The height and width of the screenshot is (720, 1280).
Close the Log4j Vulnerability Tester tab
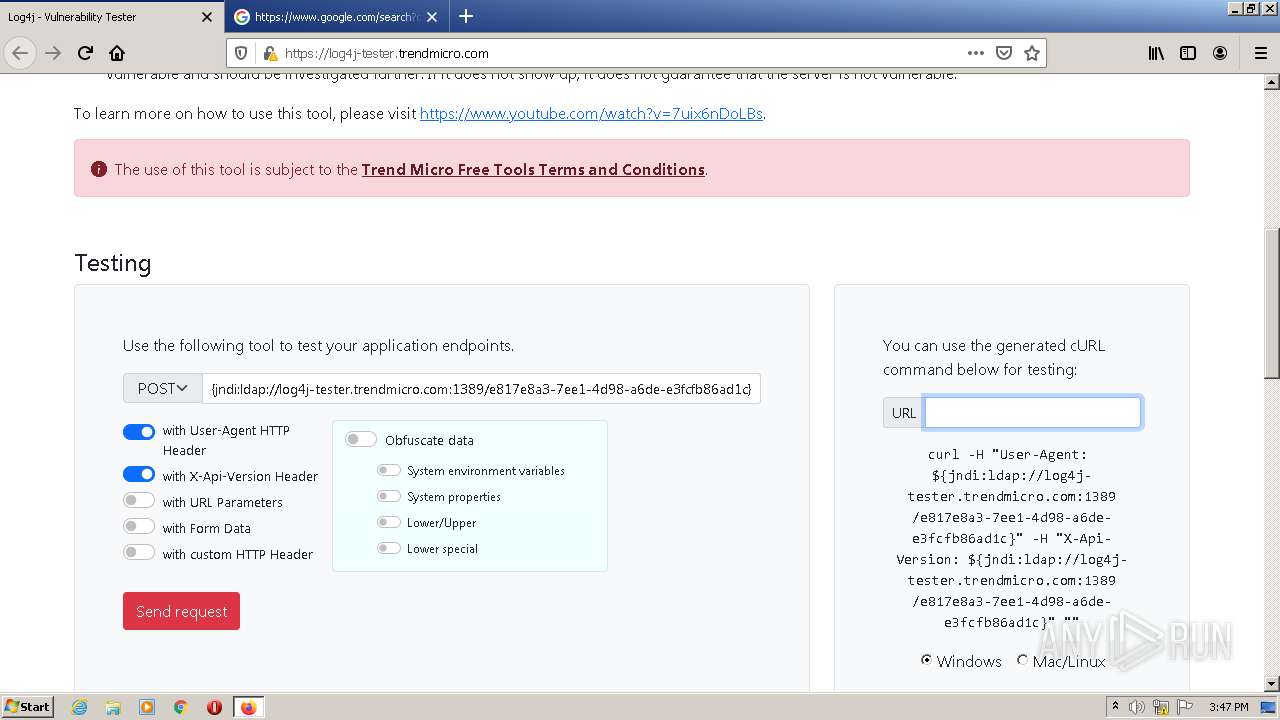click(x=207, y=17)
